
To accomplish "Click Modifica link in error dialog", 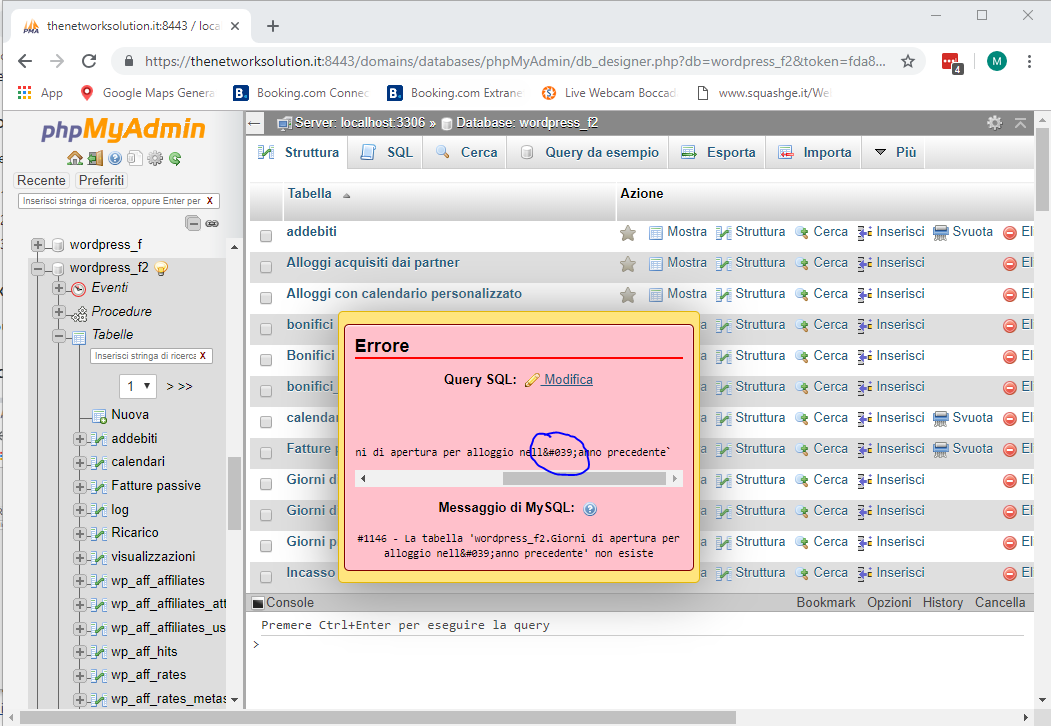I will click(568, 379).
